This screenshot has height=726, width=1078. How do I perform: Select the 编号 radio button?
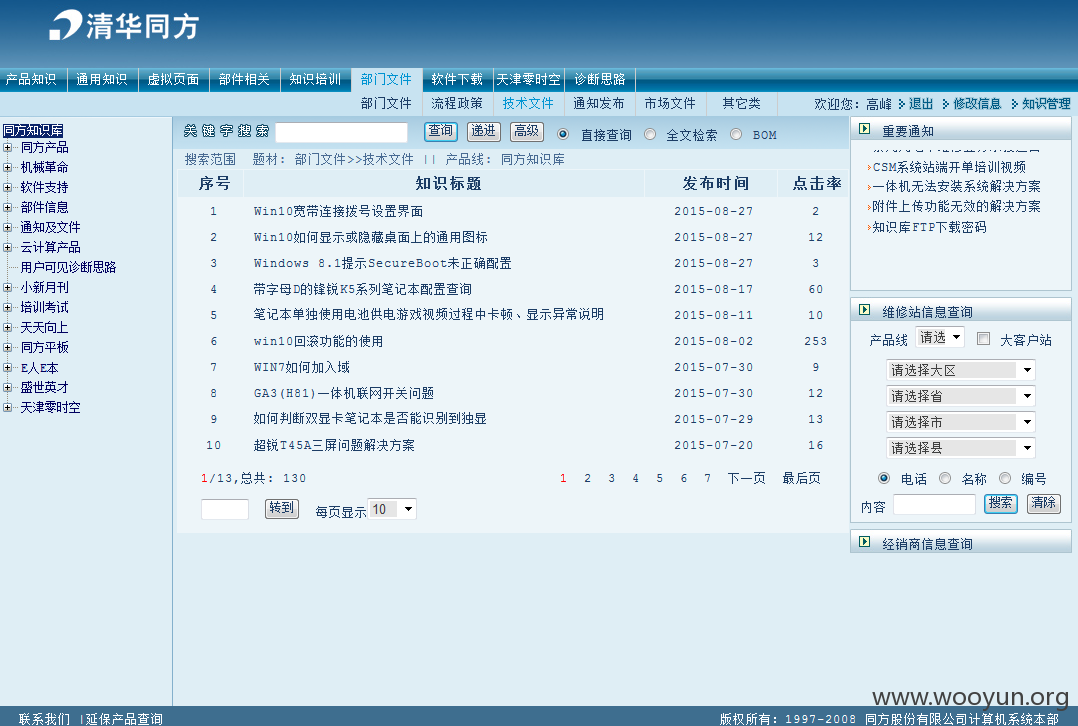pyautogui.click(x=1005, y=478)
